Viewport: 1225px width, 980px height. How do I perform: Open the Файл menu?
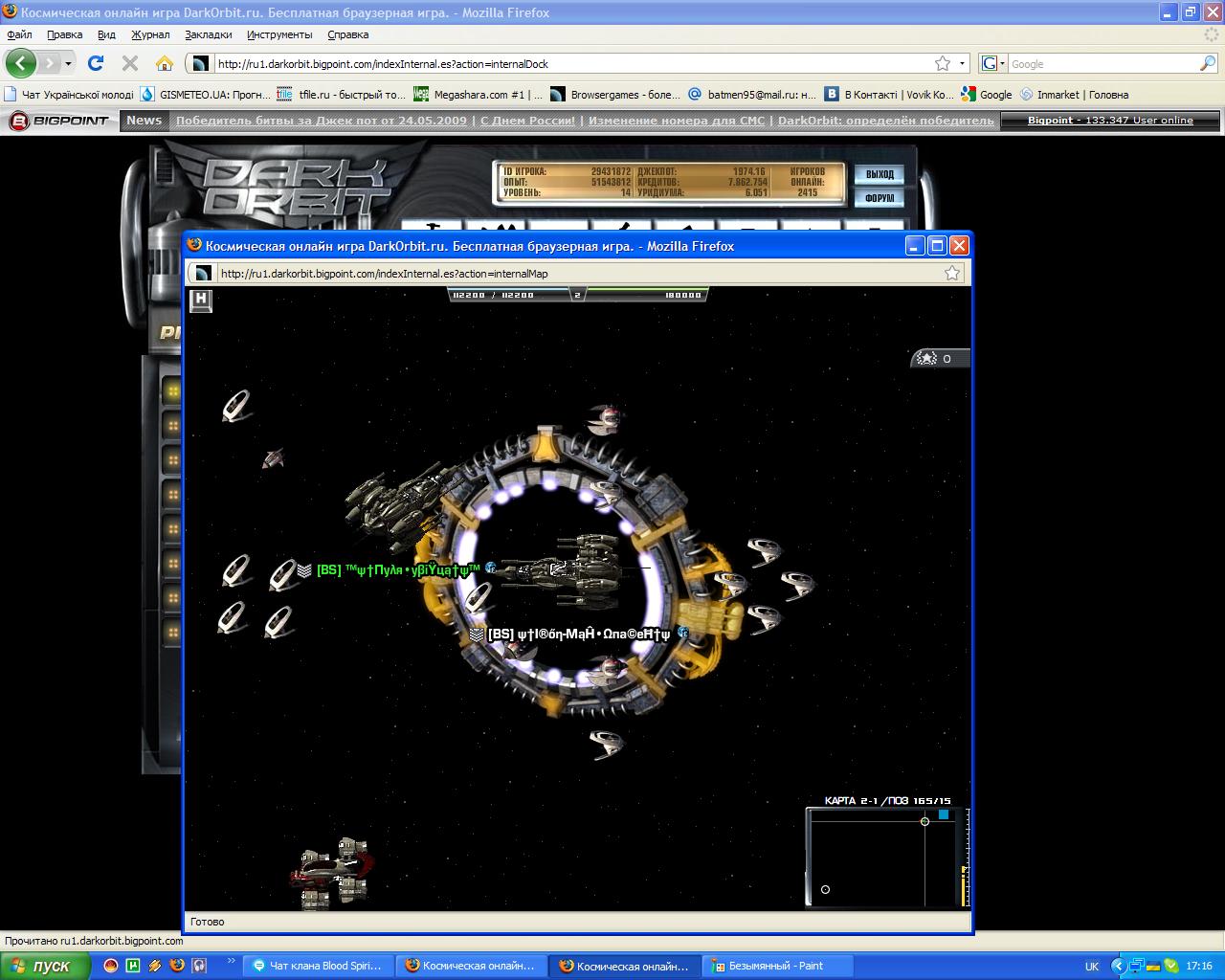click(x=19, y=34)
